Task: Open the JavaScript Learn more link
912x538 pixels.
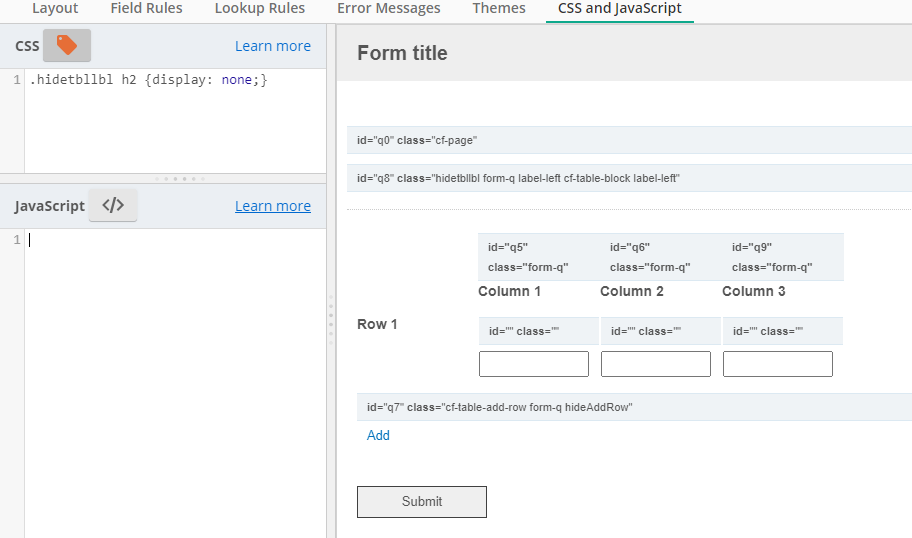Action: (x=273, y=206)
